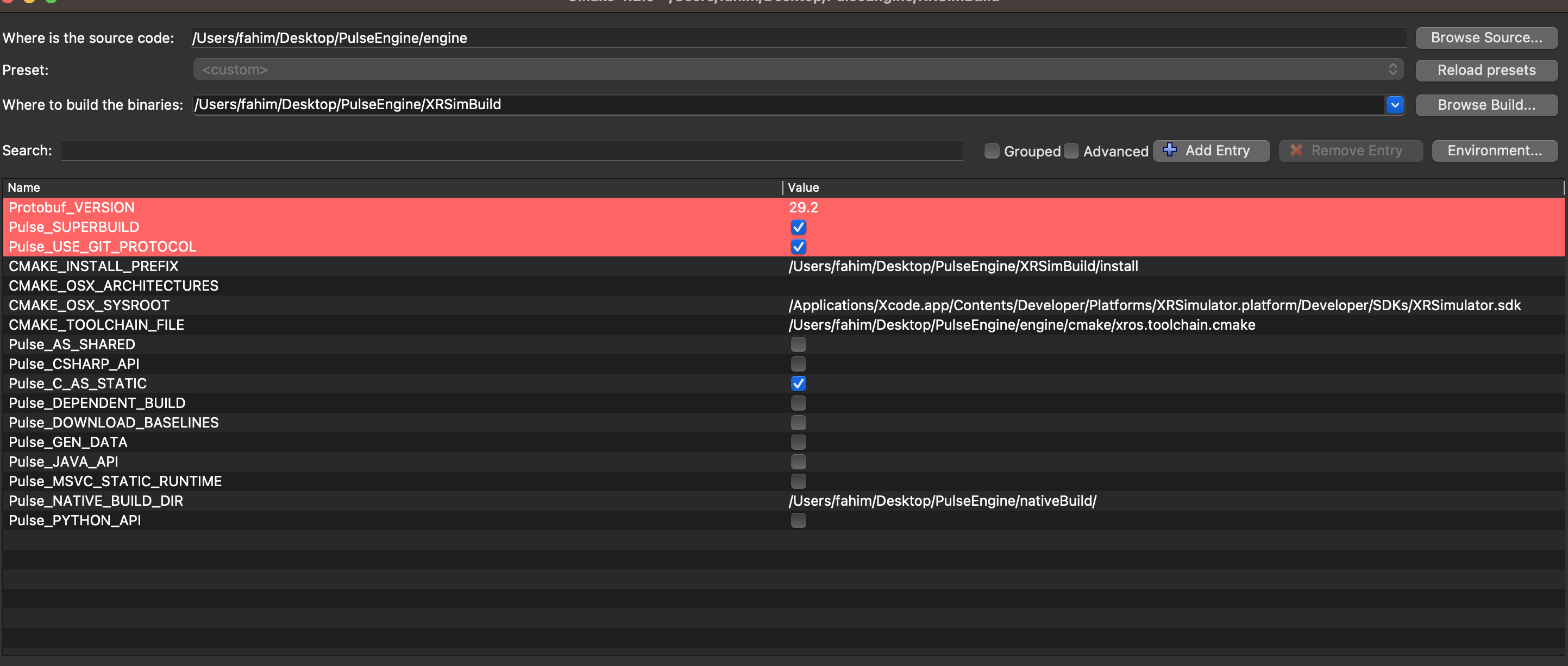1568x666 pixels.
Task: Click the red X Remove Entry icon
Action: click(1296, 150)
